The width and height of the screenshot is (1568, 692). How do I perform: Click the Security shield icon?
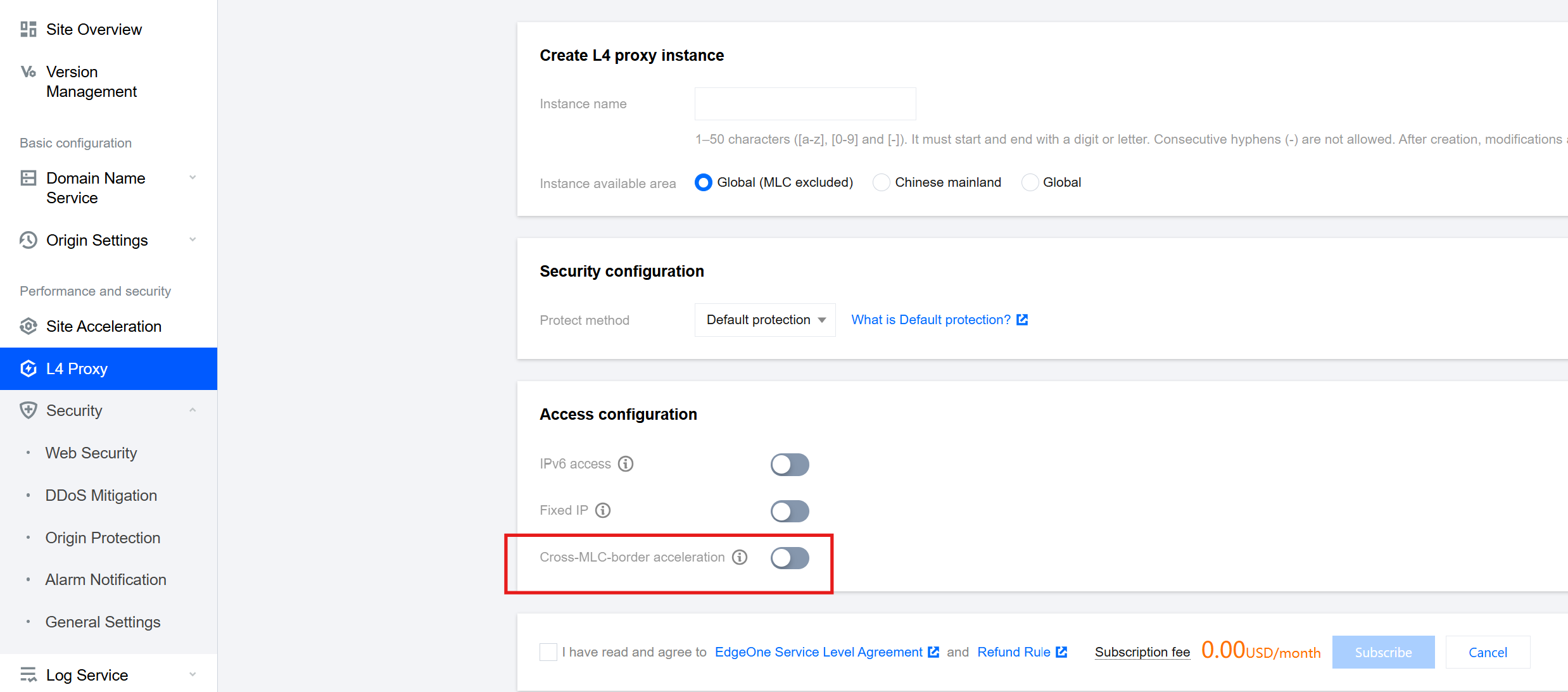click(28, 410)
